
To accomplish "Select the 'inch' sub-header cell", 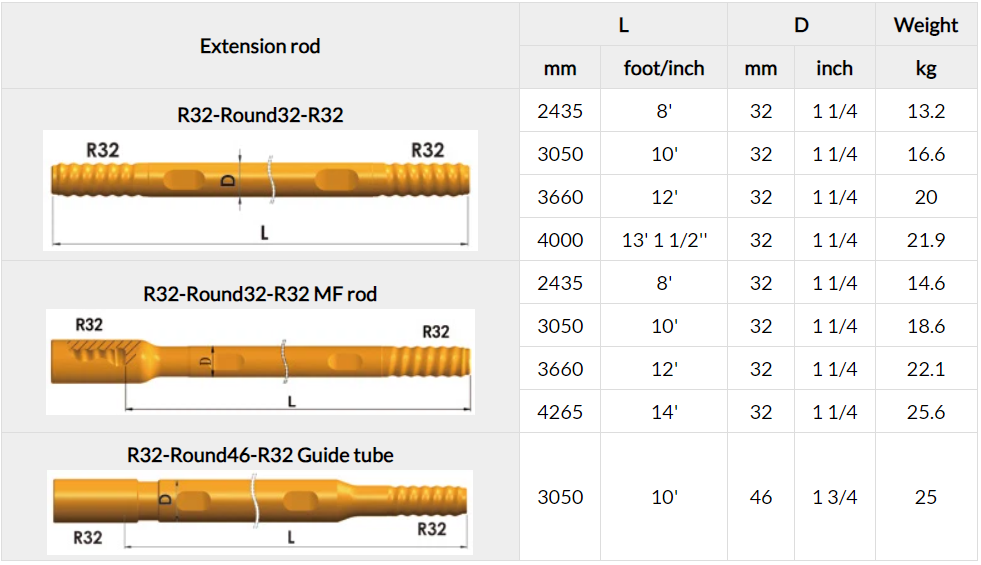I will (834, 68).
